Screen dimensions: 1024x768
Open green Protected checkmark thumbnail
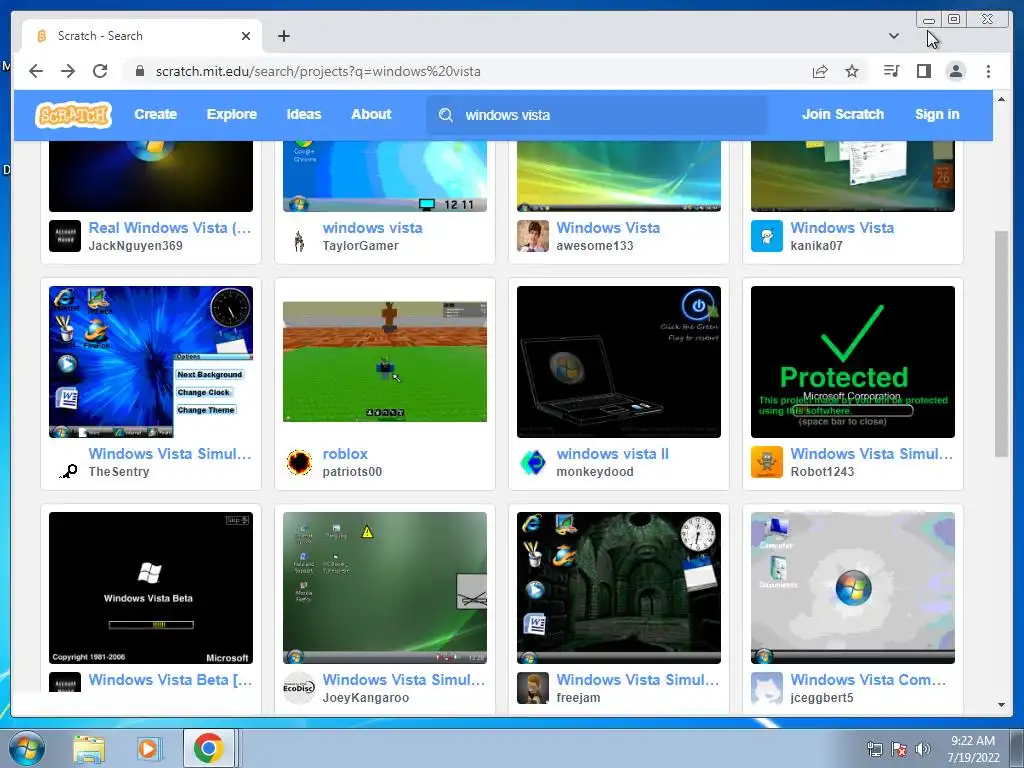852,362
